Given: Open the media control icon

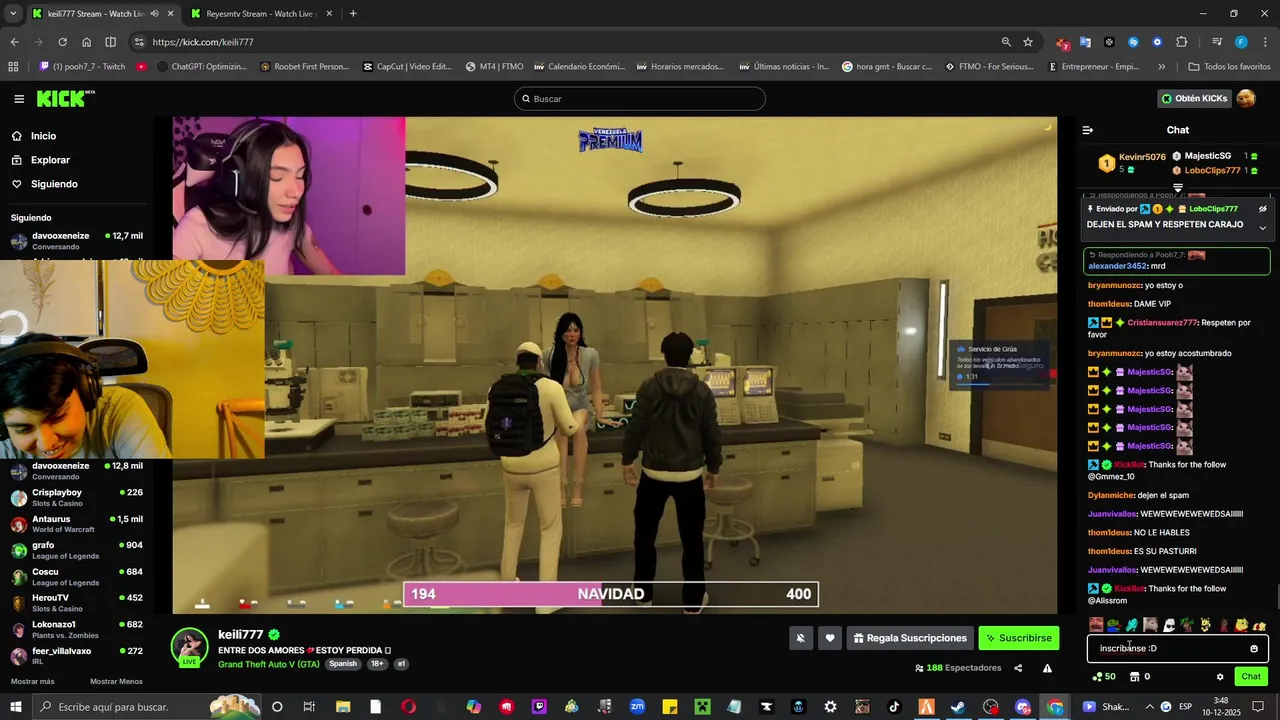Looking at the screenshot, I should click(x=1217, y=42).
